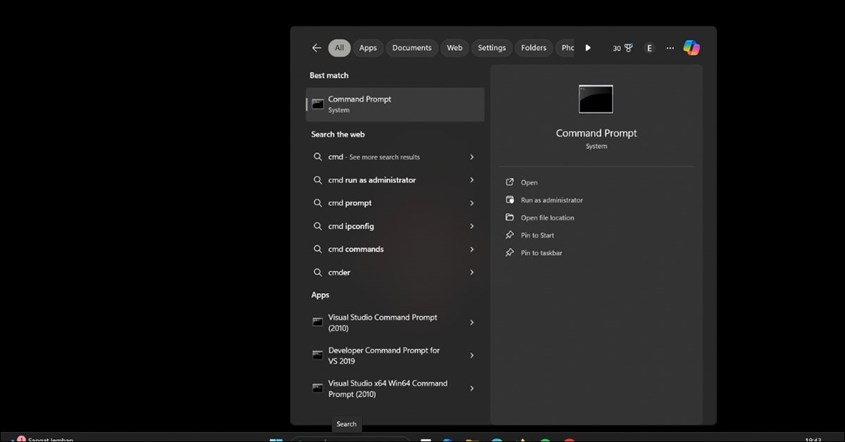The width and height of the screenshot is (845, 442).
Task: Expand the cmder suggestion chevron
Action: pos(472,272)
